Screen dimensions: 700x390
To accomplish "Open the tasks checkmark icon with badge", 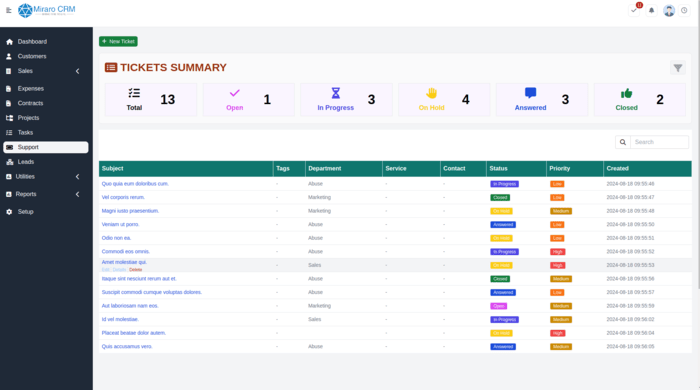I will (x=634, y=10).
